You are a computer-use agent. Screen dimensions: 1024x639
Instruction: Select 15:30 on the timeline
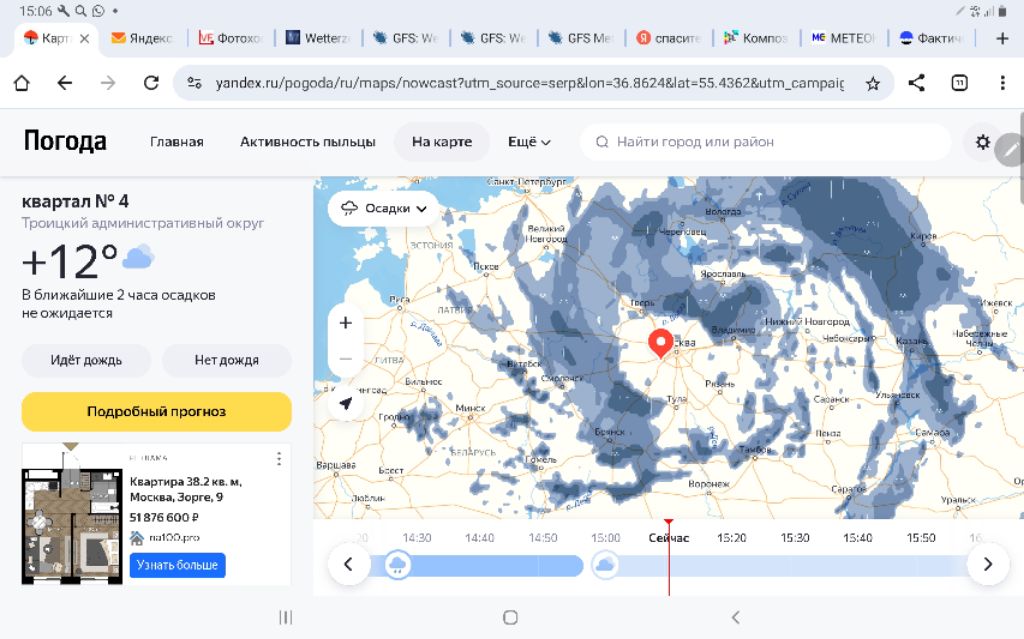795,538
